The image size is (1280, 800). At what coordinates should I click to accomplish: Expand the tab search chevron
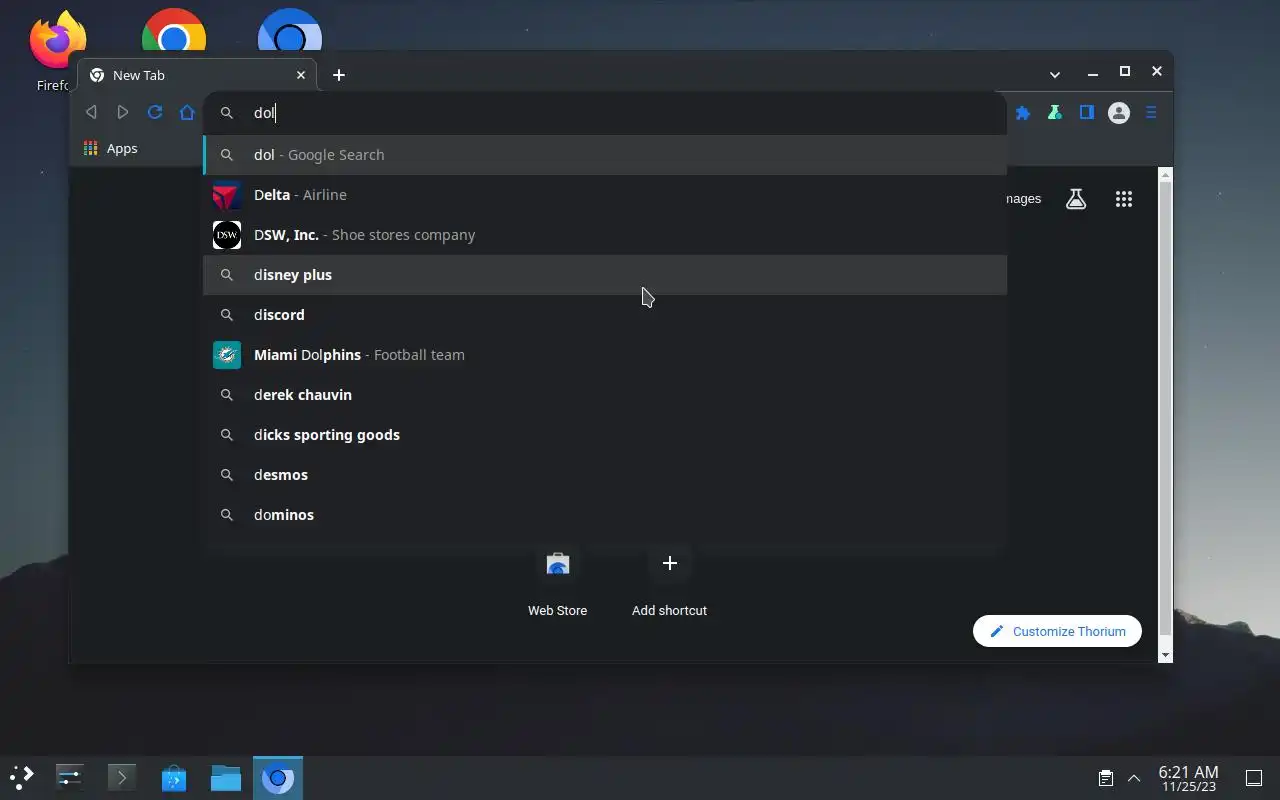point(1055,74)
